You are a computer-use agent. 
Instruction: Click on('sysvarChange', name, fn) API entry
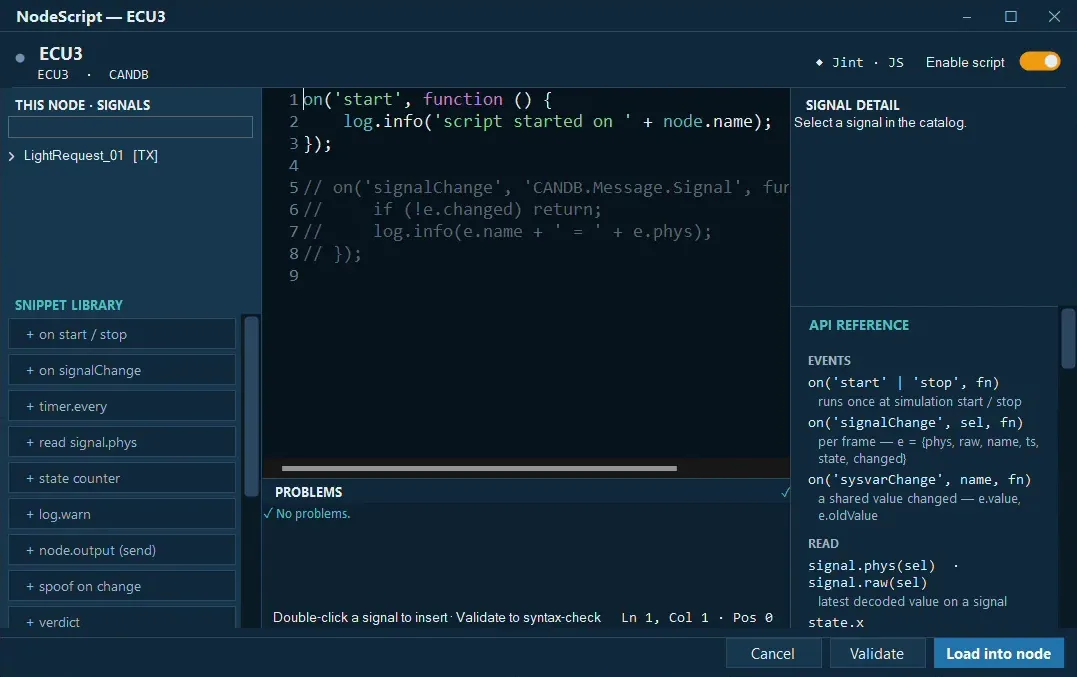click(920, 479)
